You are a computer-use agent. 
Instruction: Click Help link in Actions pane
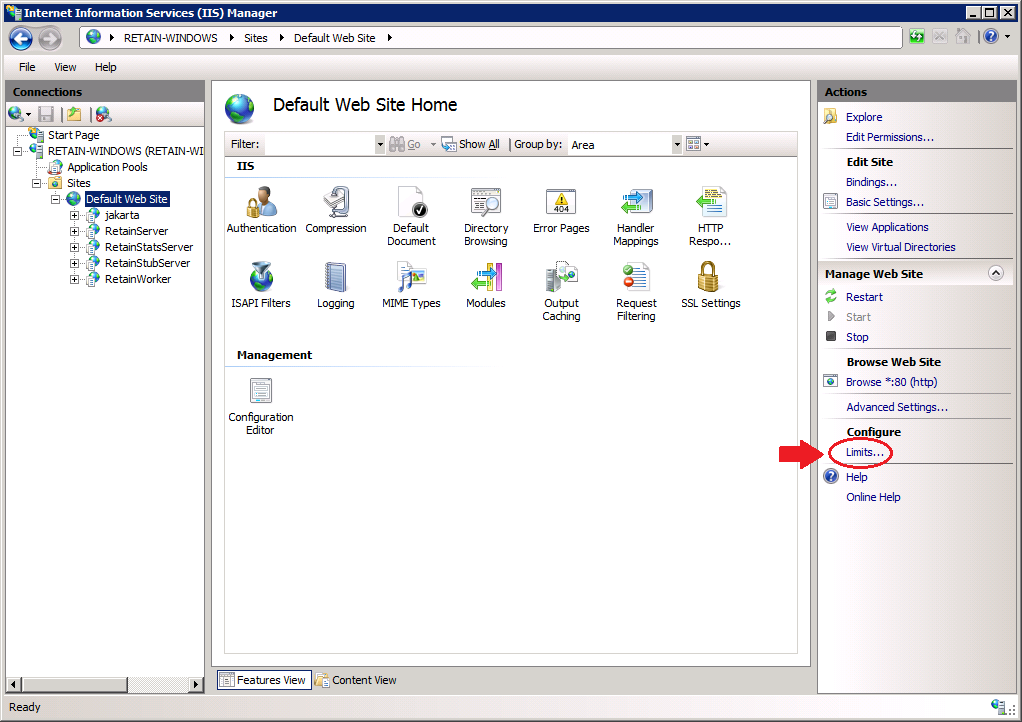point(856,477)
